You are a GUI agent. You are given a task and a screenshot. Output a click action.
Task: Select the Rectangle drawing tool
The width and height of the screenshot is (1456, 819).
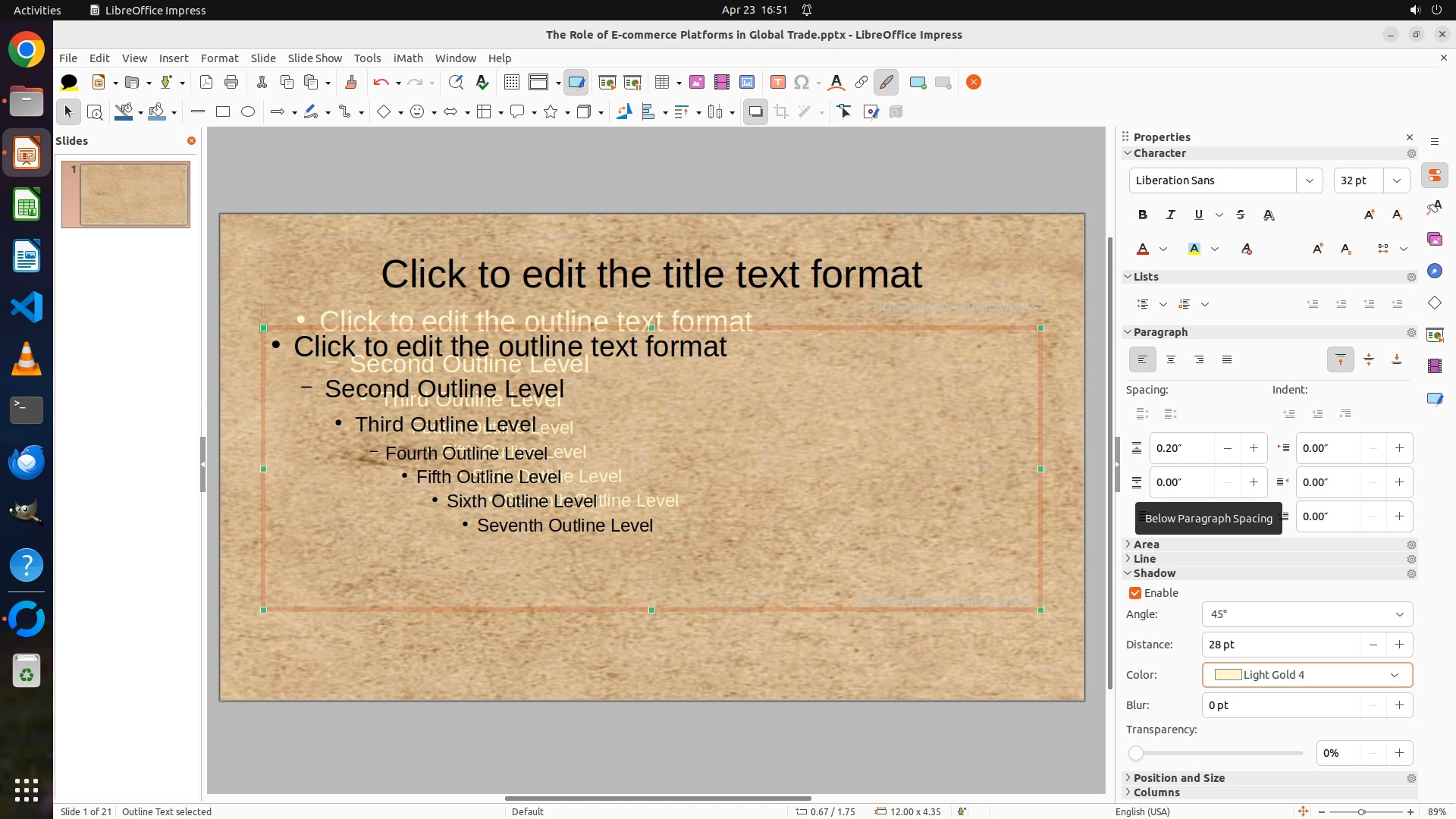(223, 112)
